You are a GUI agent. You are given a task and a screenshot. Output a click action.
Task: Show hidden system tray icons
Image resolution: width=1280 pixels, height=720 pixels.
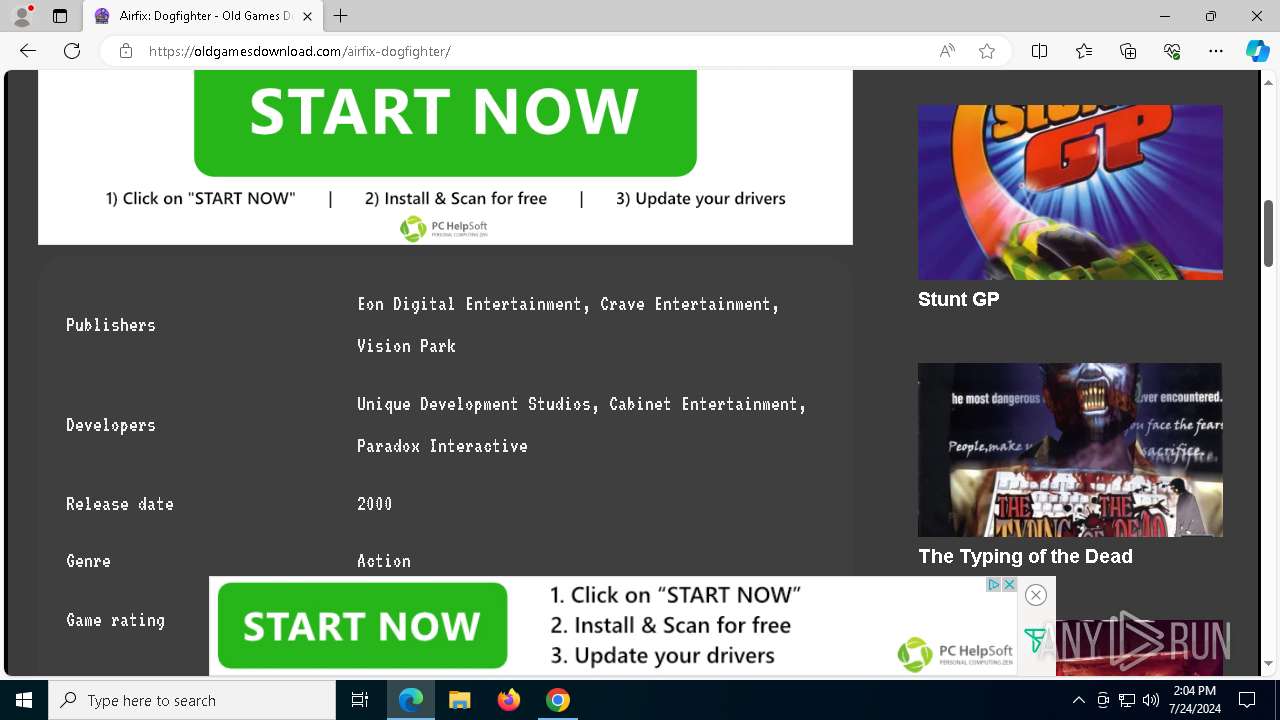coord(1078,700)
